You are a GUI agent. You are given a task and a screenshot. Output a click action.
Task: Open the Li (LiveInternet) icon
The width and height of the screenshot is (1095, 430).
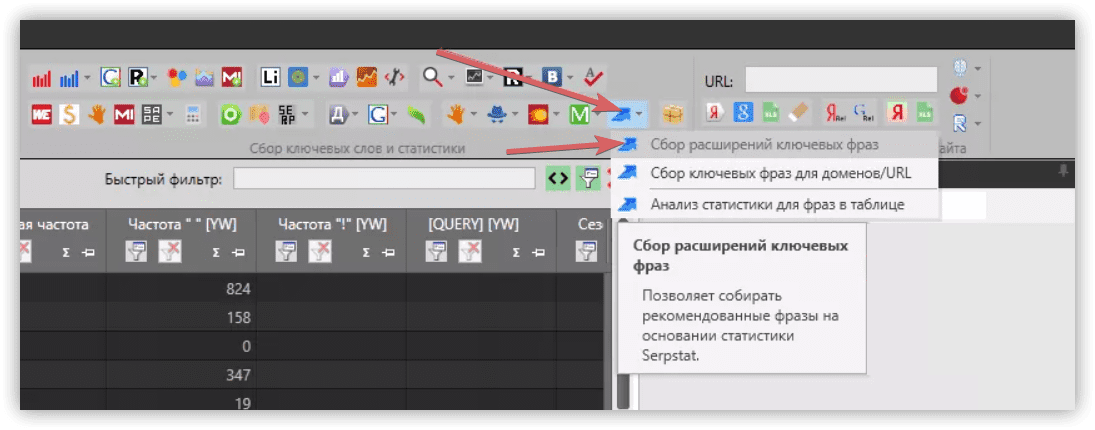click(270, 77)
